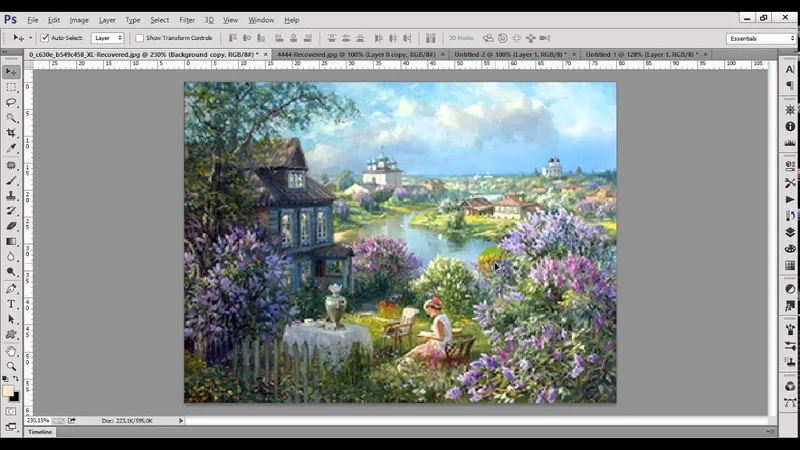
Task: Enable Show Transform Controls checkbox
Action: 139,38
